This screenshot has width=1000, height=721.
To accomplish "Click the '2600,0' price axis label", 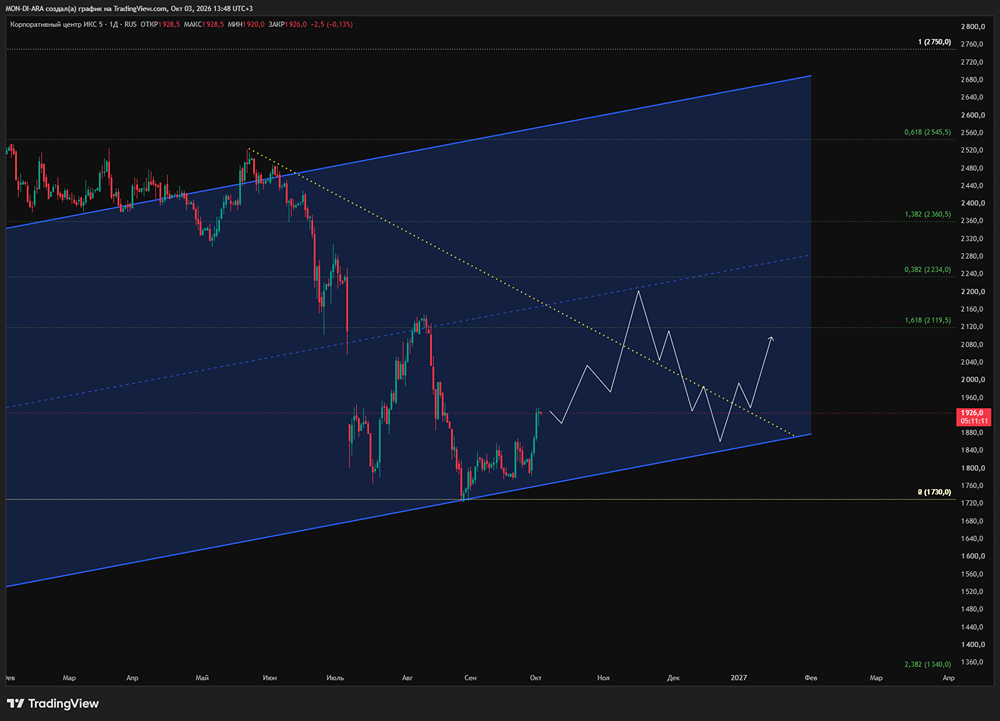I will tap(973, 115).
